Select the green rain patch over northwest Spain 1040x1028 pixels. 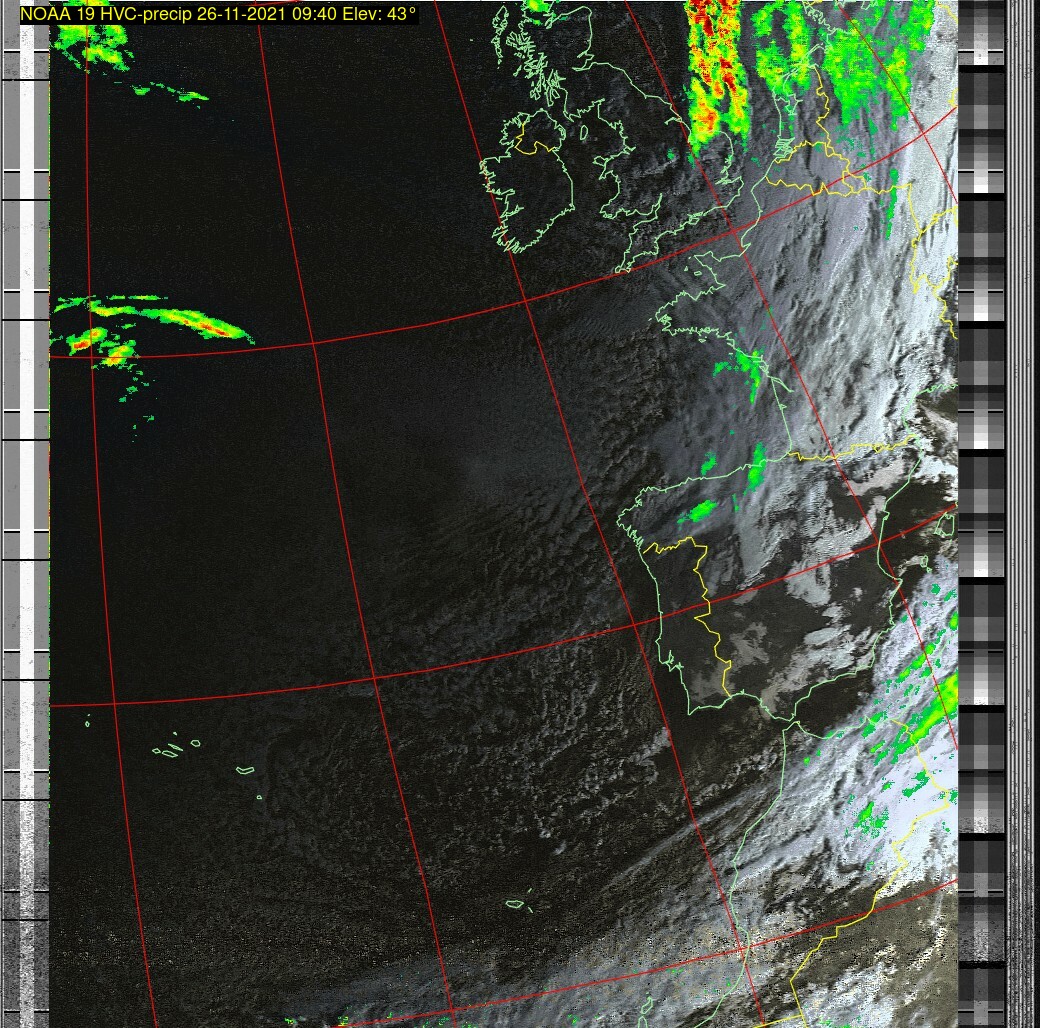coord(700,512)
